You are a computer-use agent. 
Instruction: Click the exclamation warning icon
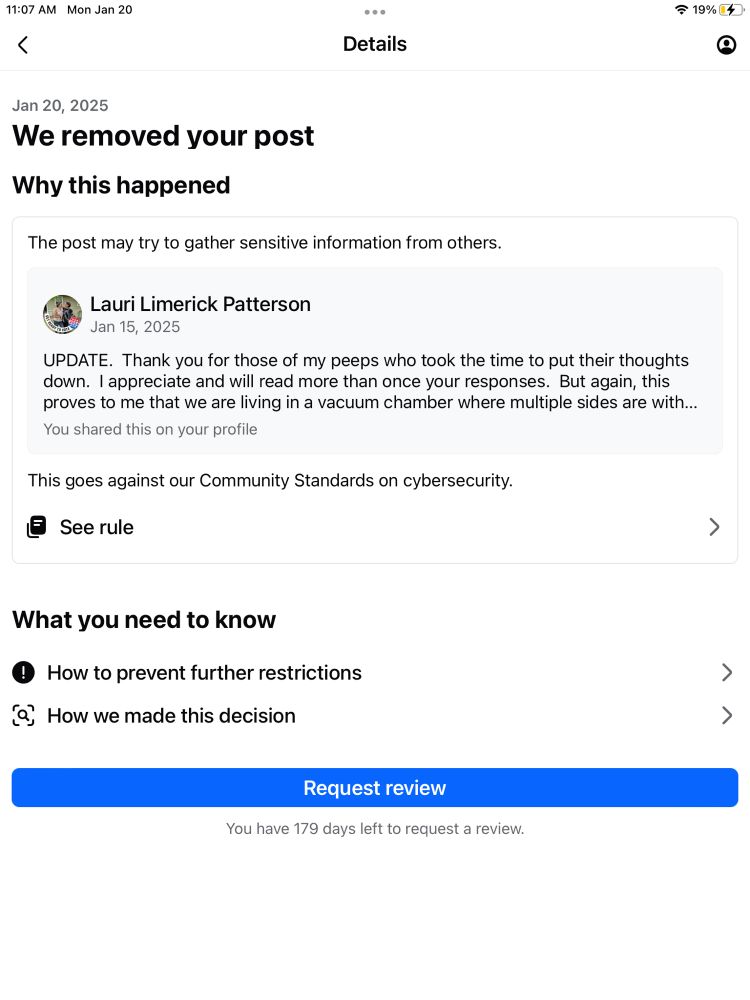24,672
